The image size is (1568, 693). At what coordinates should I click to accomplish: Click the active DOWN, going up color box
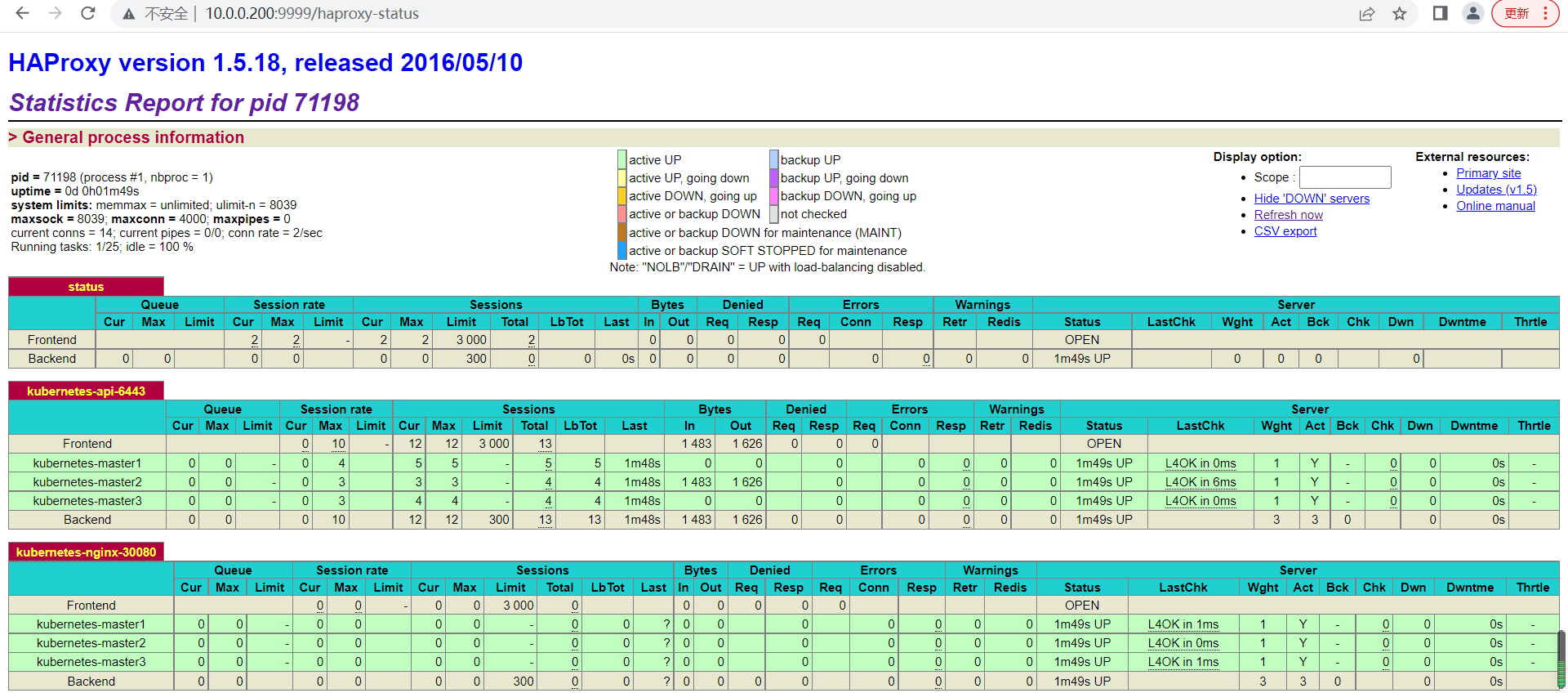pos(622,195)
